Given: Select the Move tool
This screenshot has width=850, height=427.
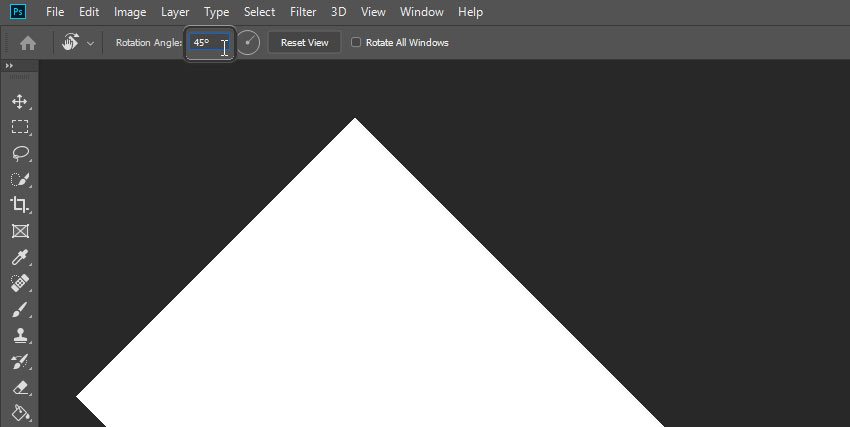Looking at the screenshot, I should [x=20, y=101].
